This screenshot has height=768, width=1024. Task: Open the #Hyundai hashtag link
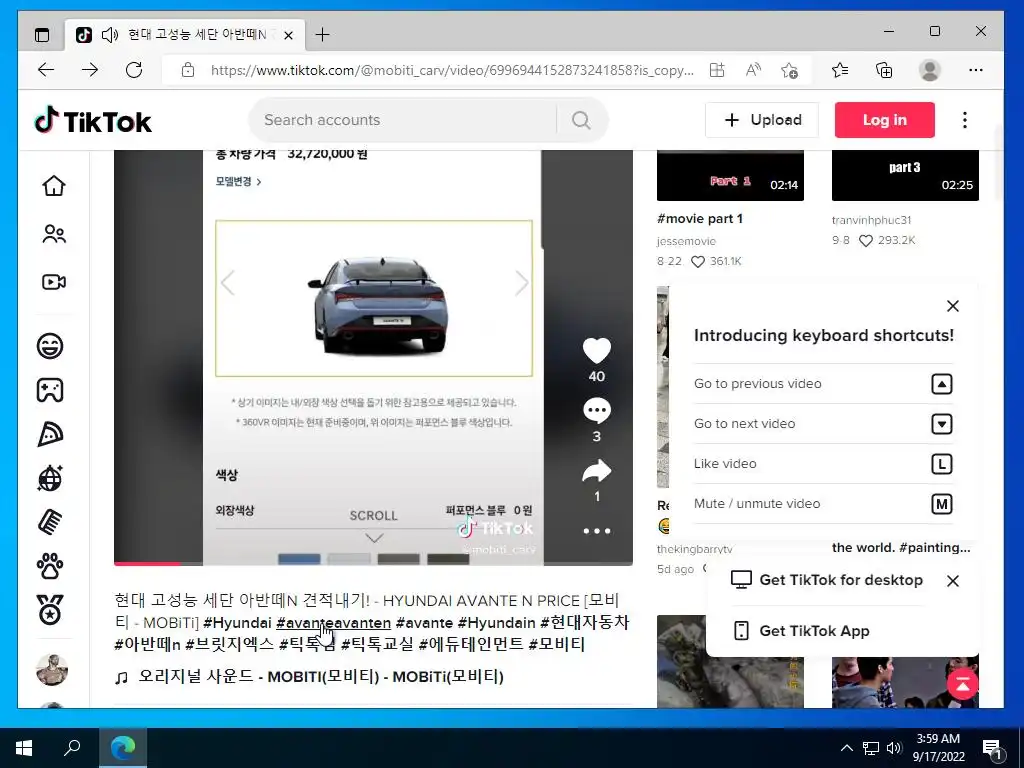(237, 622)
